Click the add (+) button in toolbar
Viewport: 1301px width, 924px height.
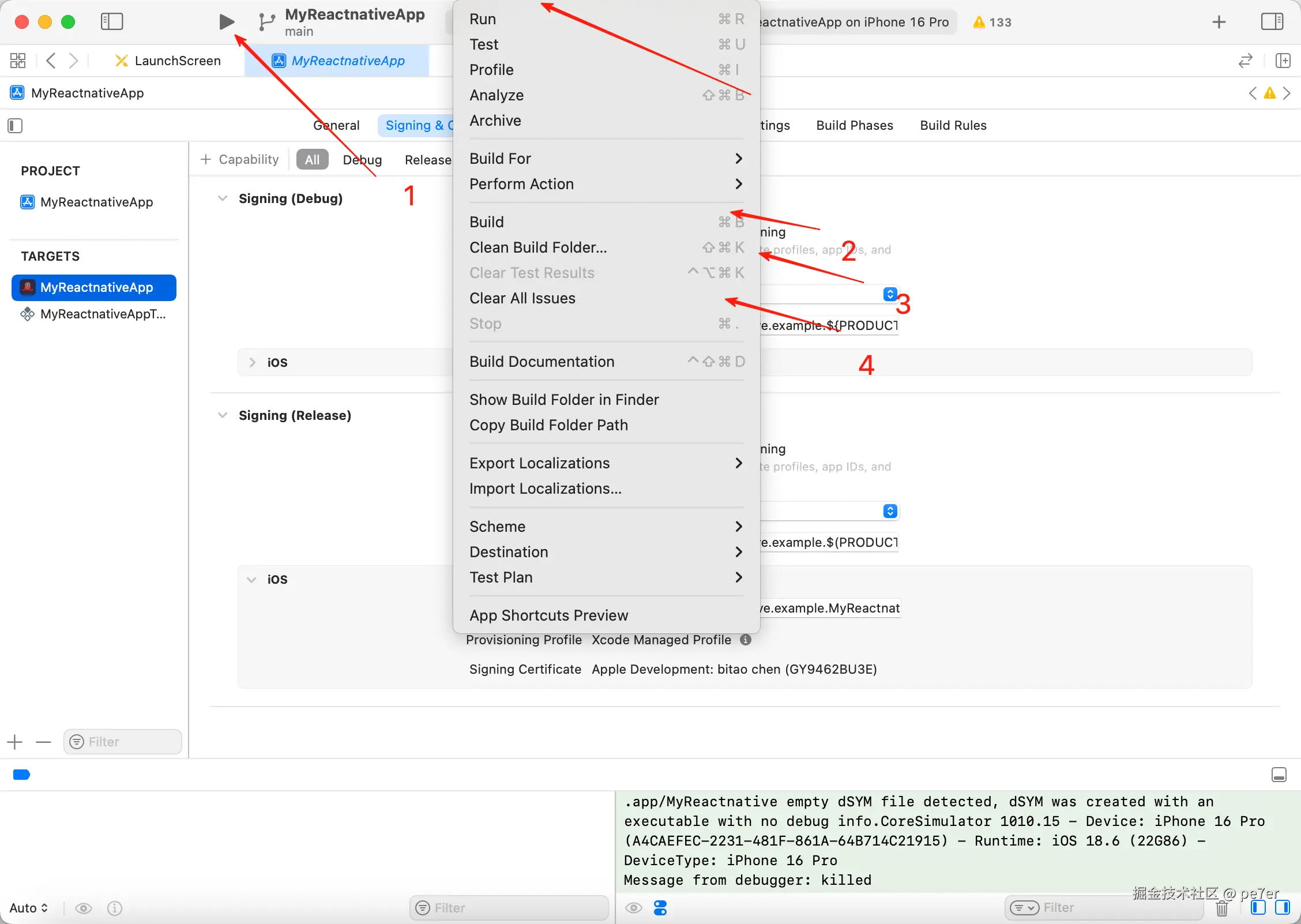(x=1219, y=22)
